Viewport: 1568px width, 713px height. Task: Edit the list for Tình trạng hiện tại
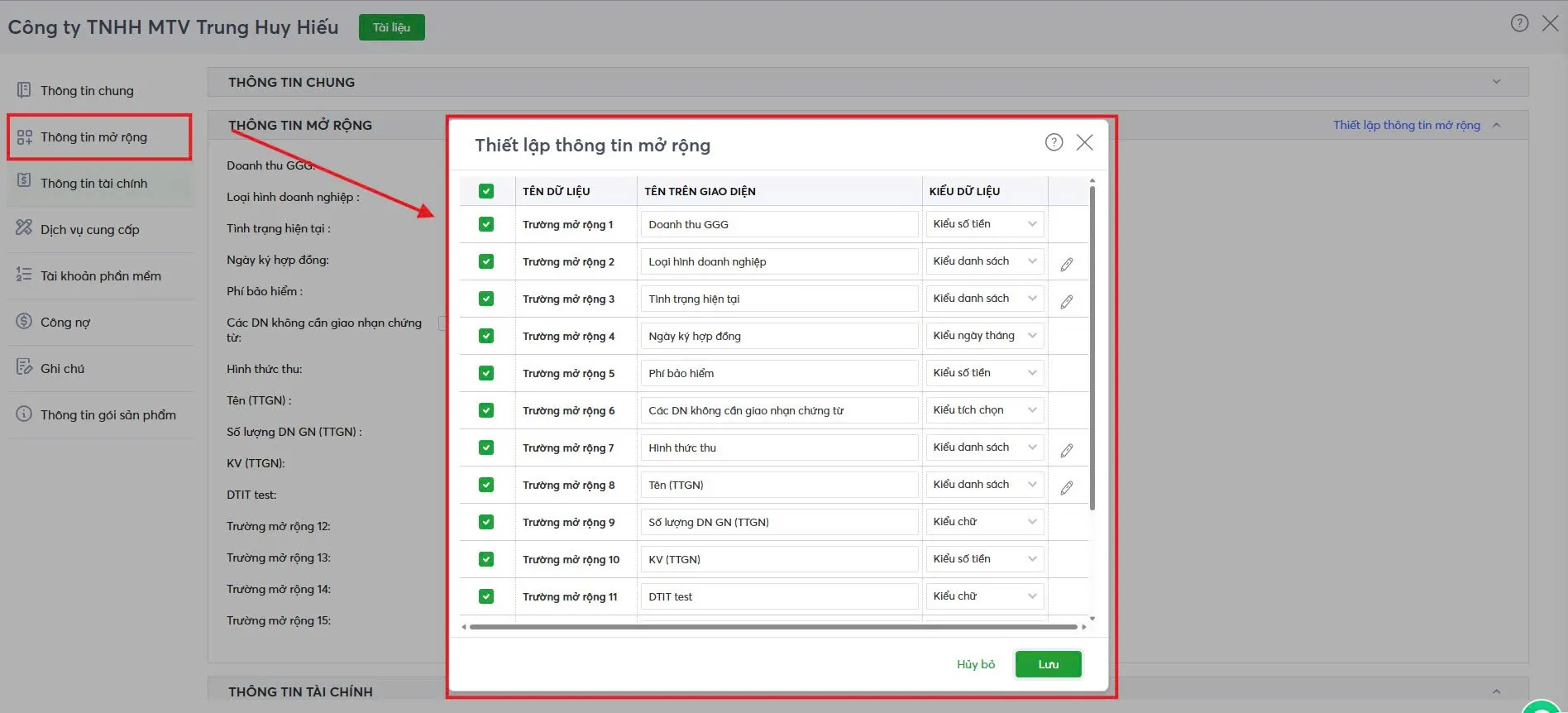click(x=1067, y=301)
